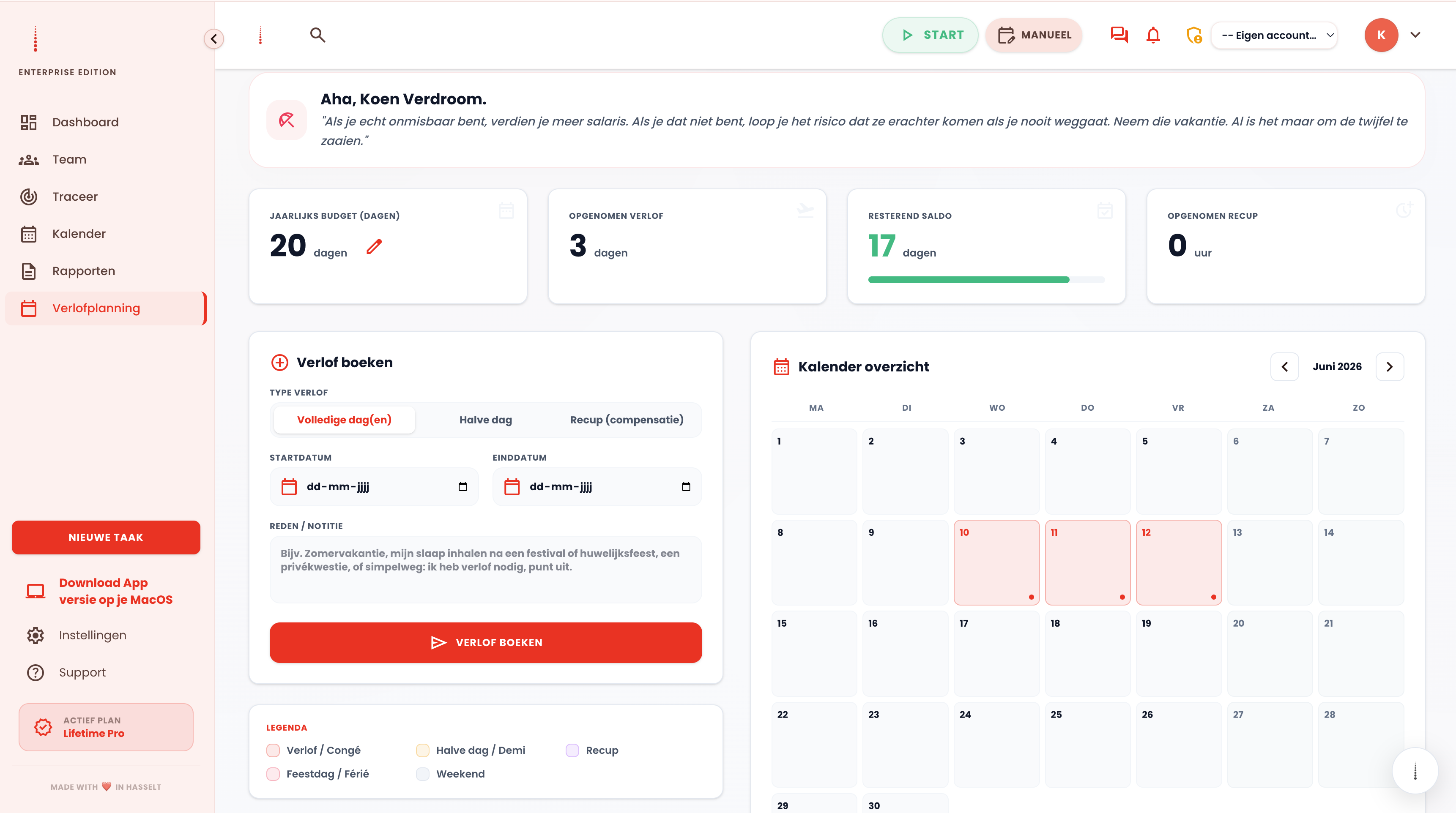The image size is (1456, 813).
Task: Open the search magnifier icon
Action: pos(317,35)
